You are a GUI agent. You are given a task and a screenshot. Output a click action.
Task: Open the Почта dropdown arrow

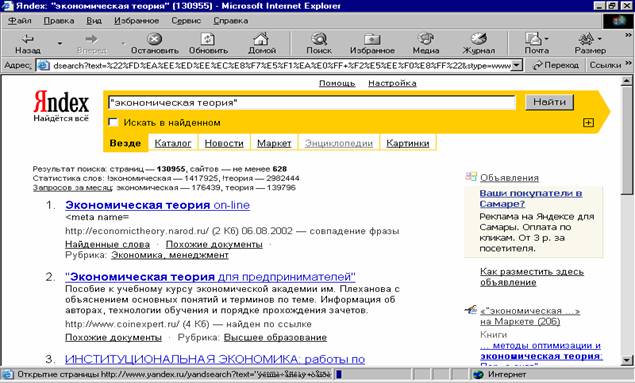tap(547, 39)
